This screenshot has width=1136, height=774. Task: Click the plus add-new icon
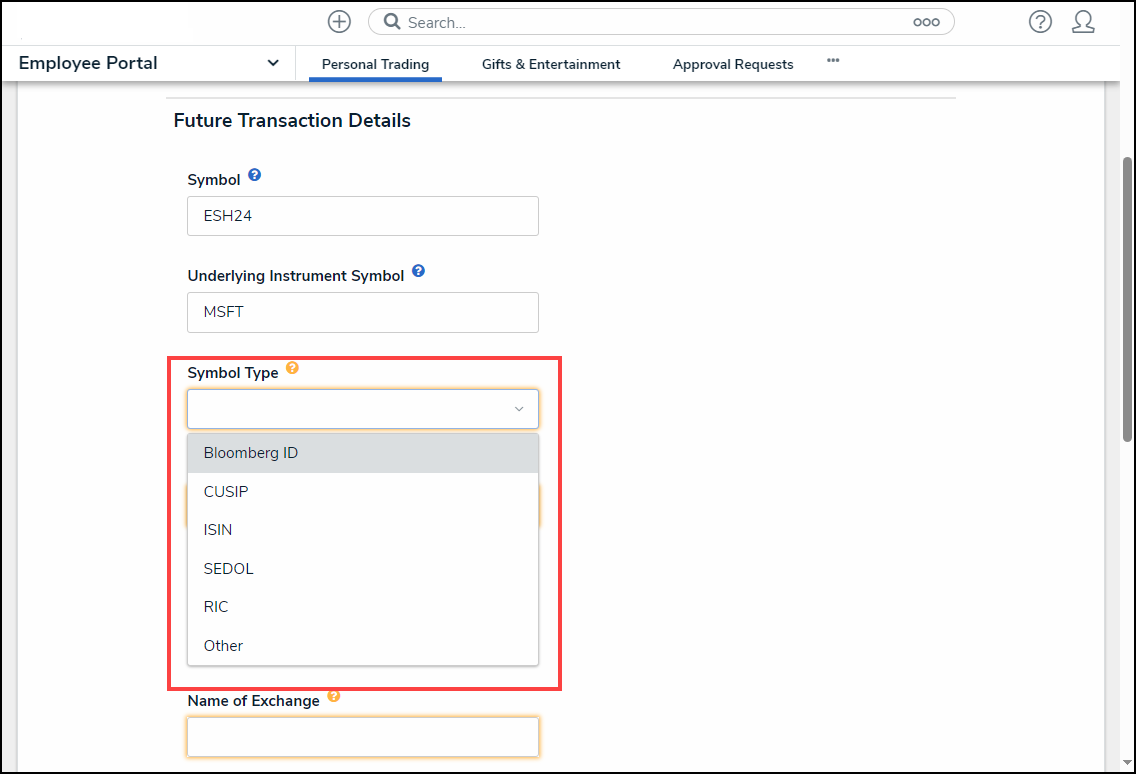click(x=339, y=22)
